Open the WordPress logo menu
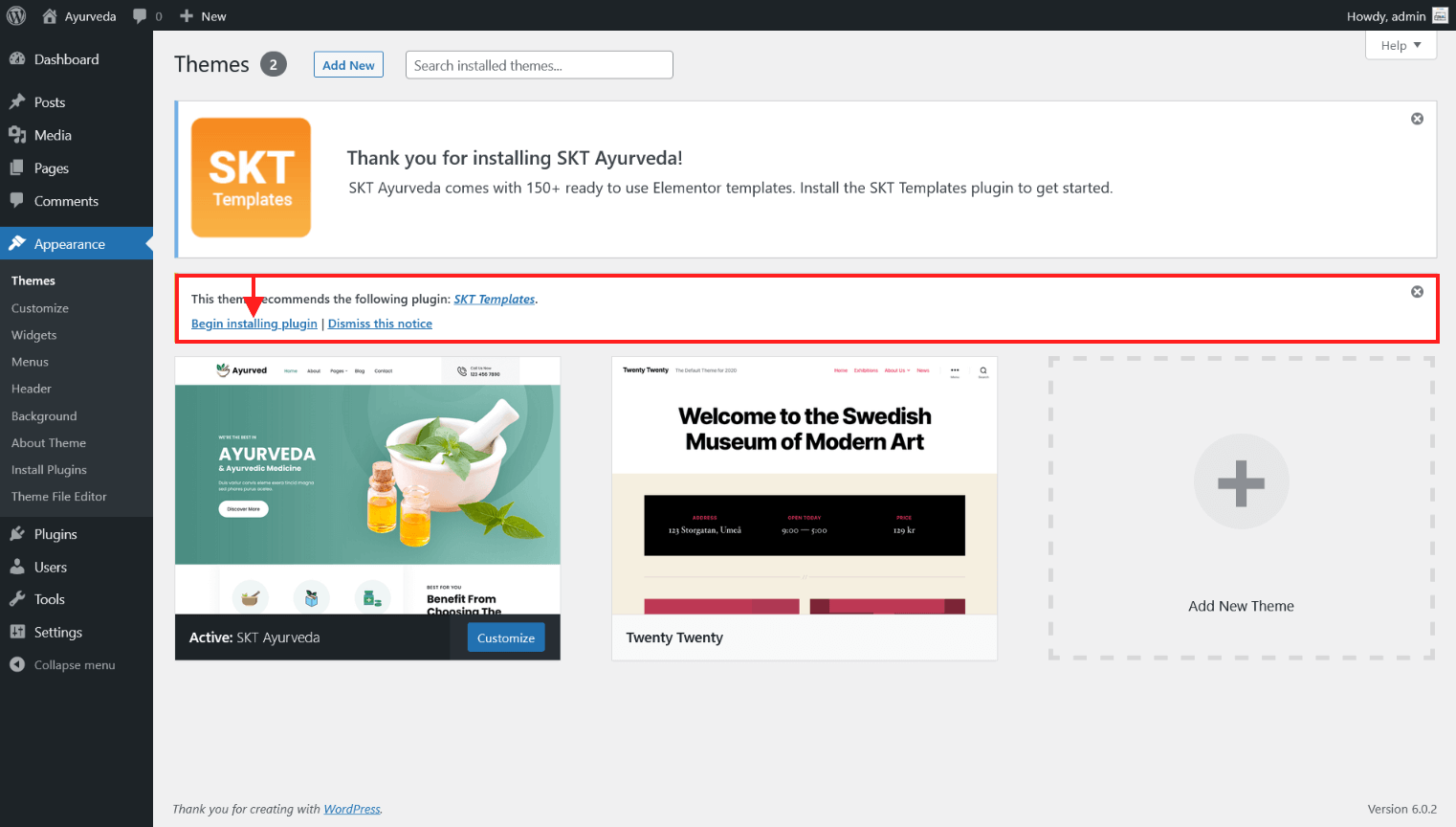 pos(16,15)
